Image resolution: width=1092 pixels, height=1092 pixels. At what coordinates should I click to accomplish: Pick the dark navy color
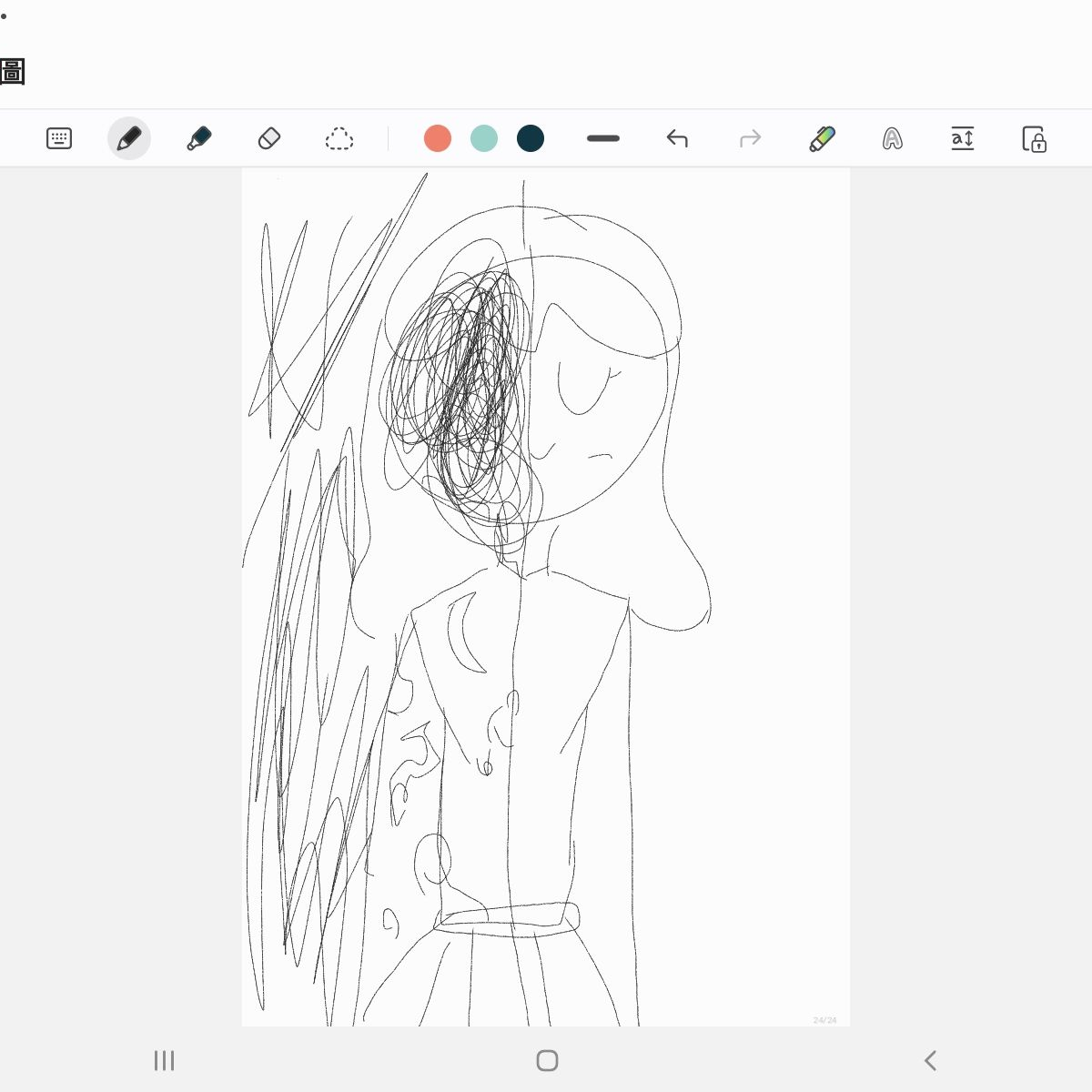(x=531, y=138)
